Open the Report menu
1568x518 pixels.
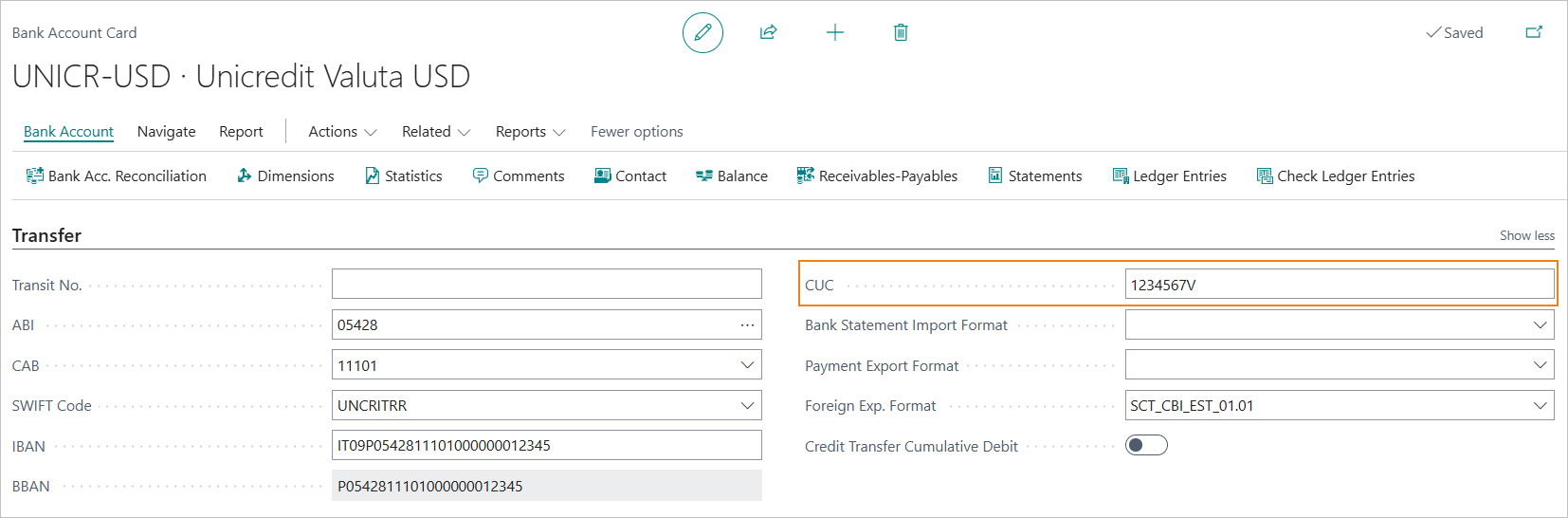[x=241, y=131]
